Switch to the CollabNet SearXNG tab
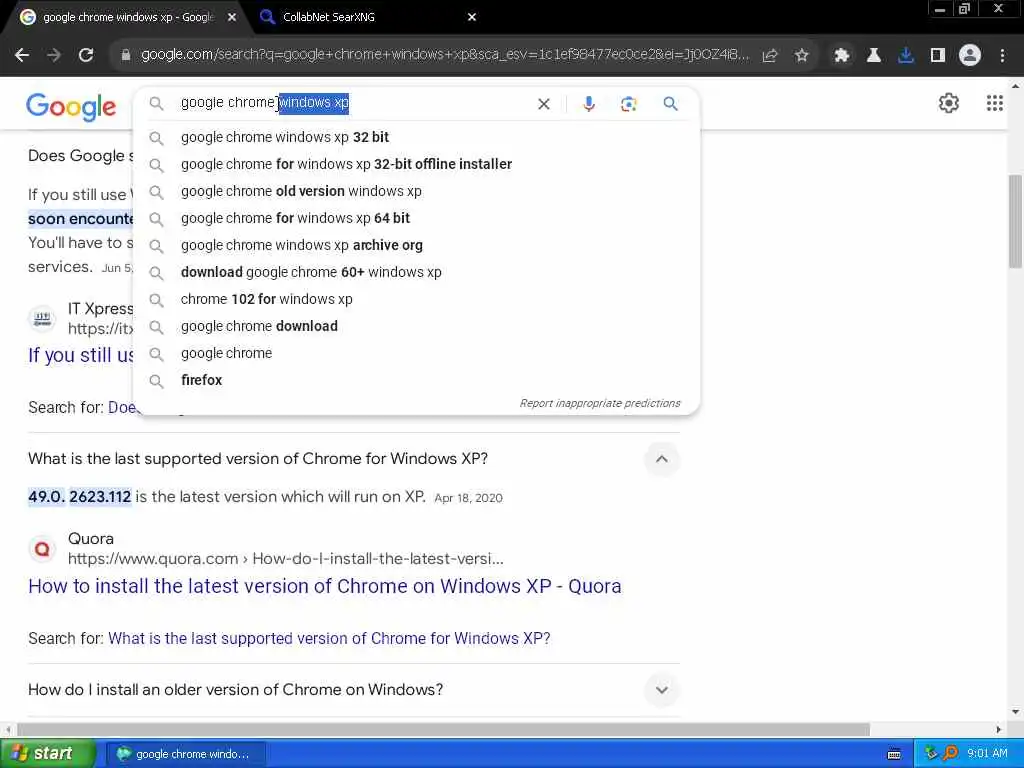The height and width of the screenshot is (768, 1024). (x=366, y=18)
